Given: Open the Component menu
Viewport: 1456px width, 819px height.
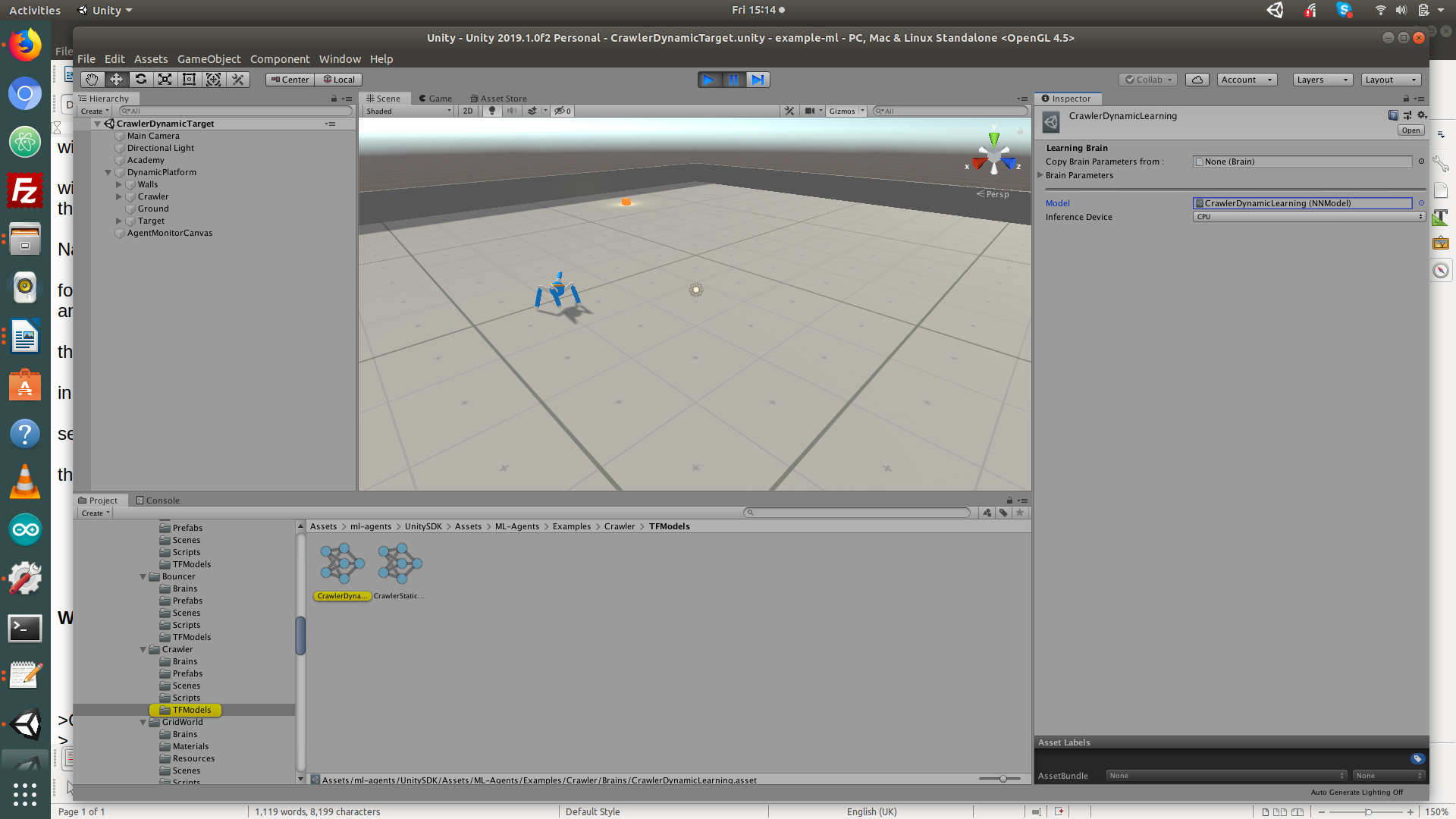Looking at the screenshot, I should [280, 59].
